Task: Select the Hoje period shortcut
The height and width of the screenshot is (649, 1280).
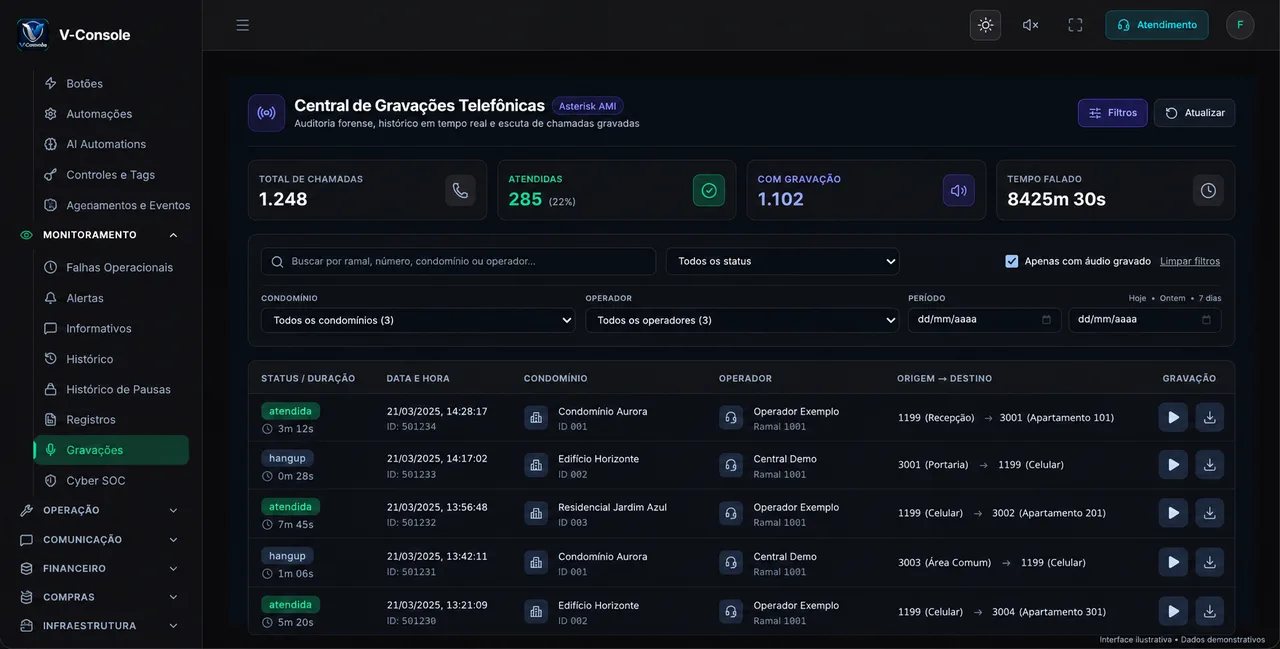Action: (1137, 298)
